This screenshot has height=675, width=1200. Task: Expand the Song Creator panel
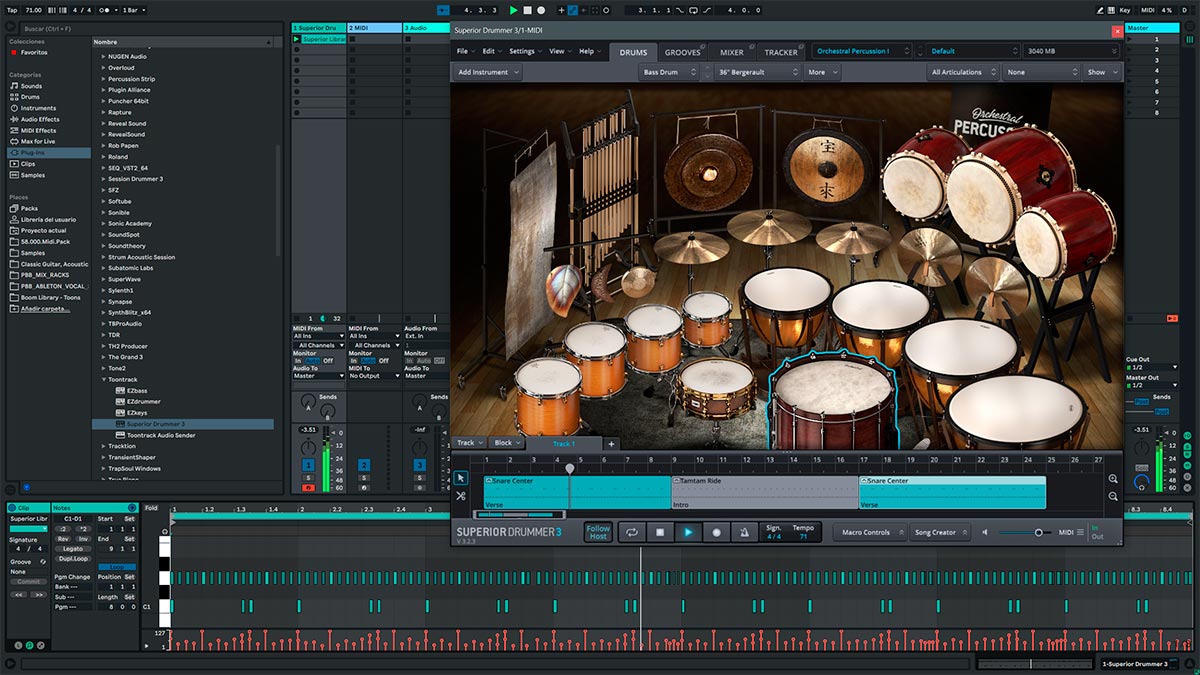pyautogui.click(x=941, y=532)
